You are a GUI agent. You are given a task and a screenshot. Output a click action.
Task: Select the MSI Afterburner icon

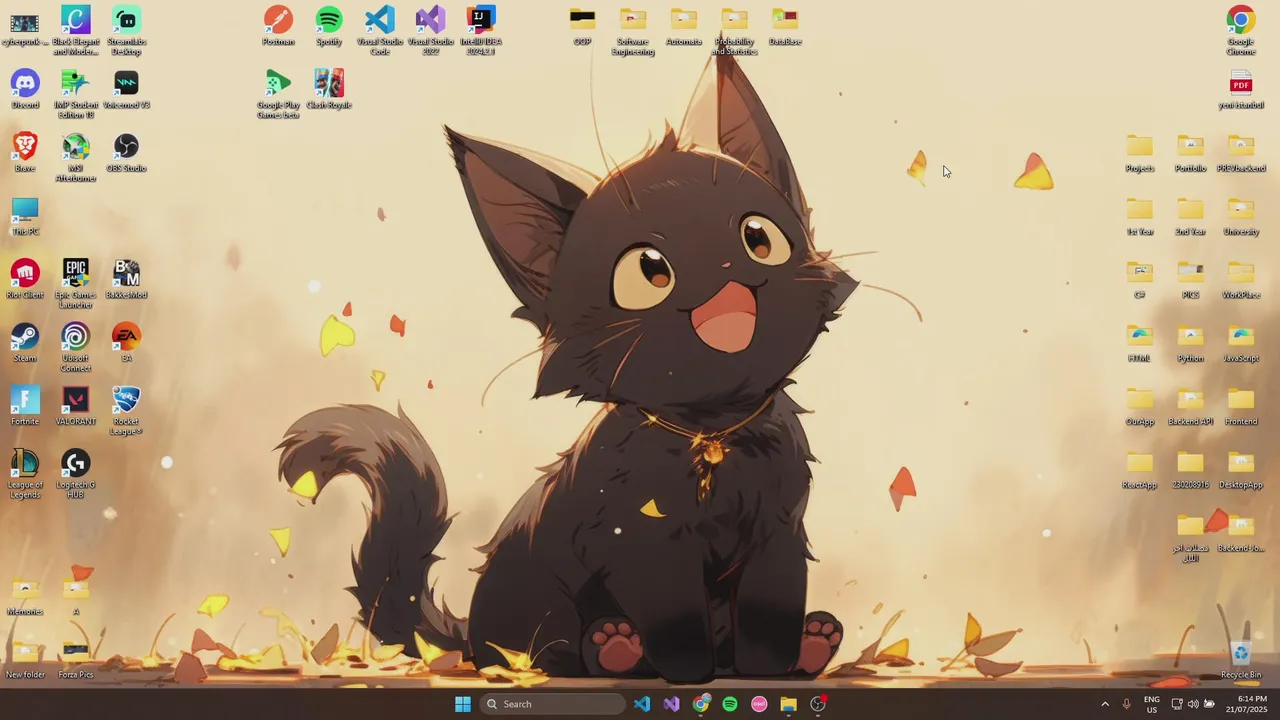tap(76, 158)
